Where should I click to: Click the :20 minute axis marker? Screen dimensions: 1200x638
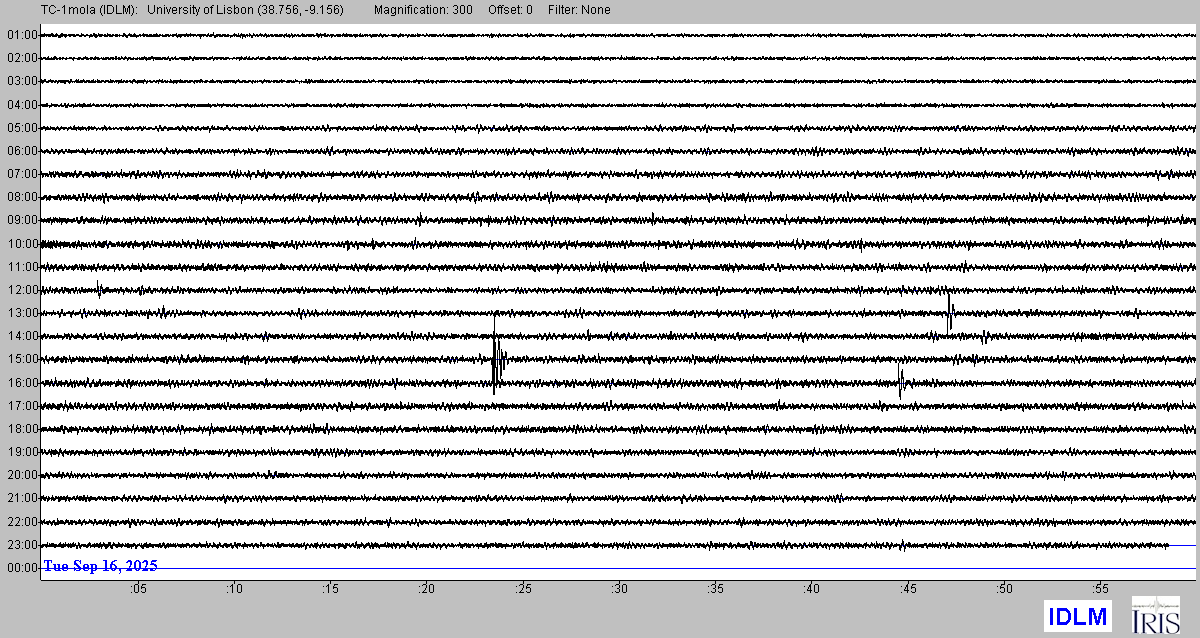pyautogui.click(x=426, y=590)
